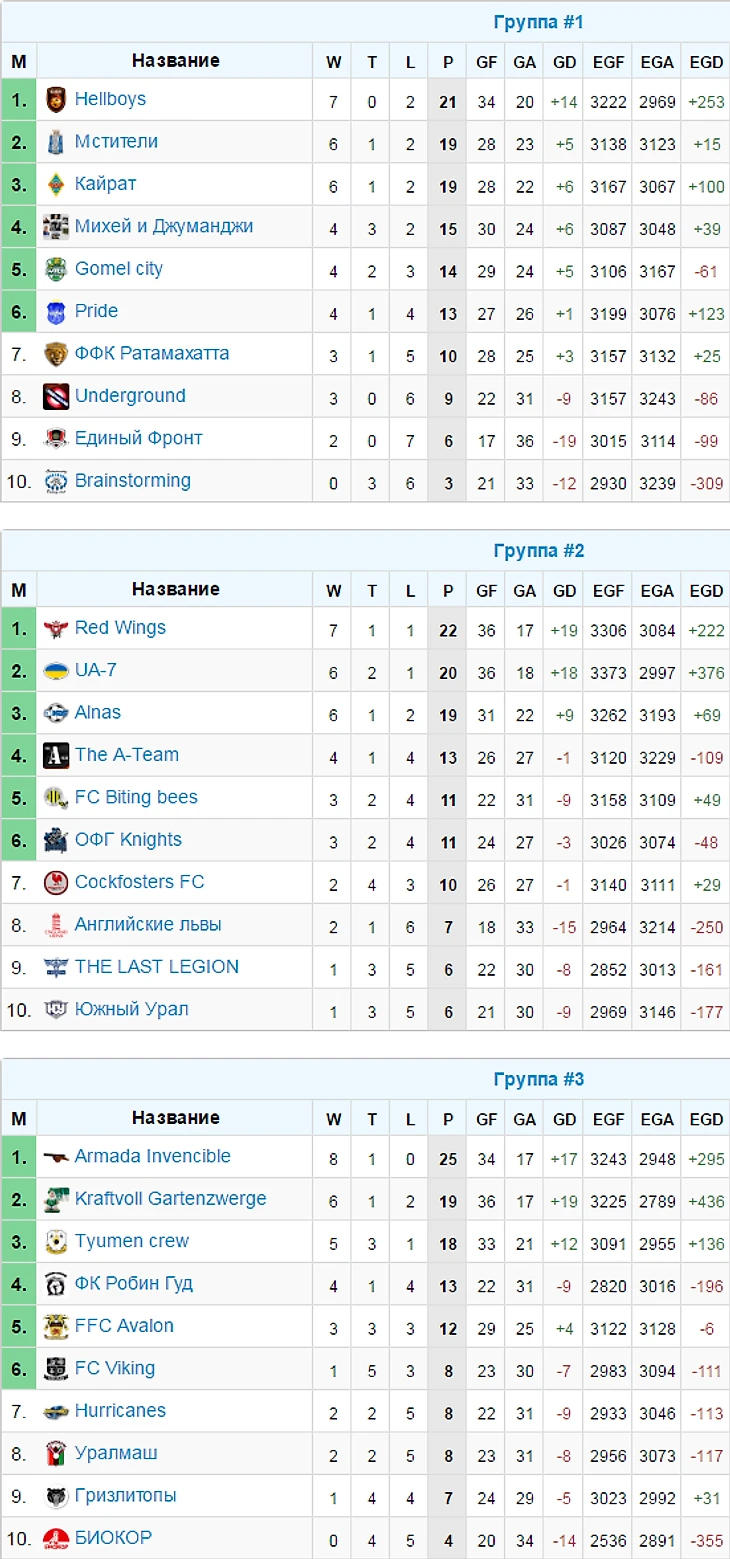Click the Cockfosters FC rooster badge
This screenshot has width=730, height=1559.
coord(56,883)
